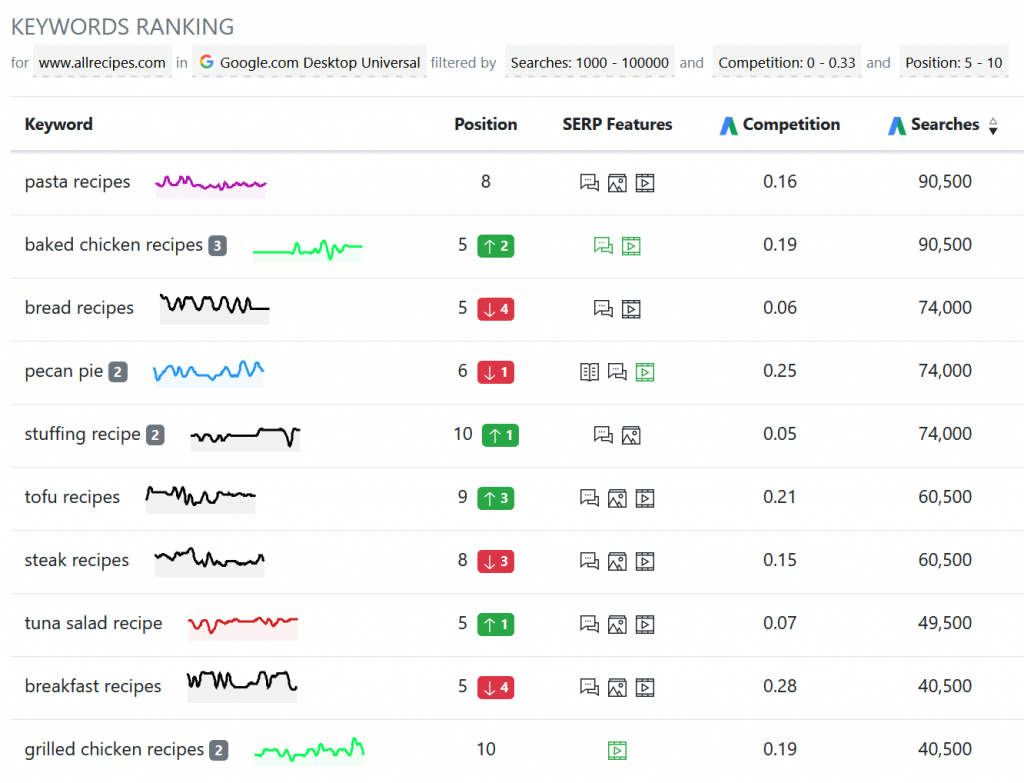Open the bread recipes keyword

79,308
